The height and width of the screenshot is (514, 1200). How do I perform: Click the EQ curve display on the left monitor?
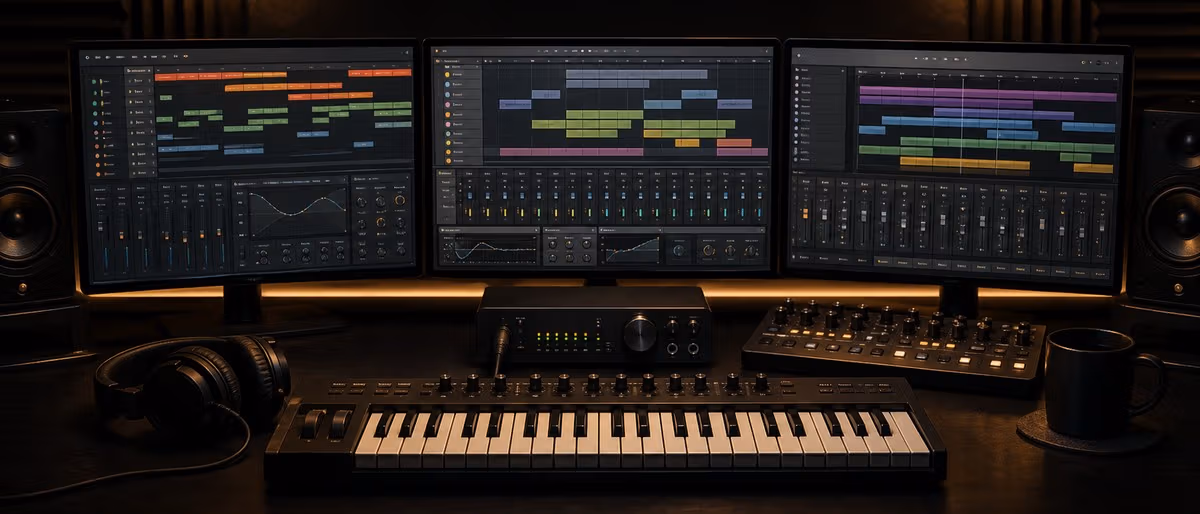coord(298,212)
